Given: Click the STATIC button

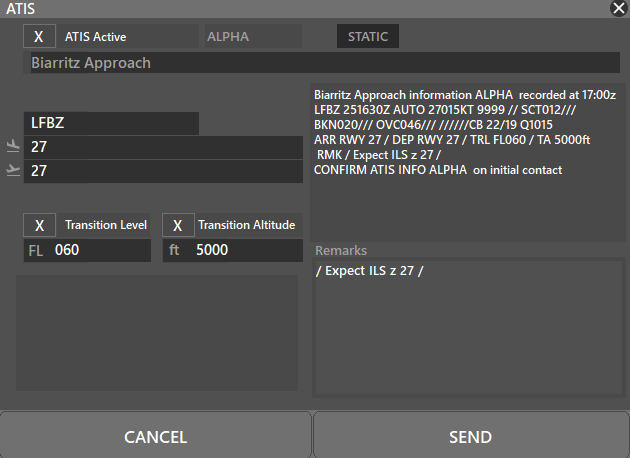Looking at the screenshot, I should point(368,36).
